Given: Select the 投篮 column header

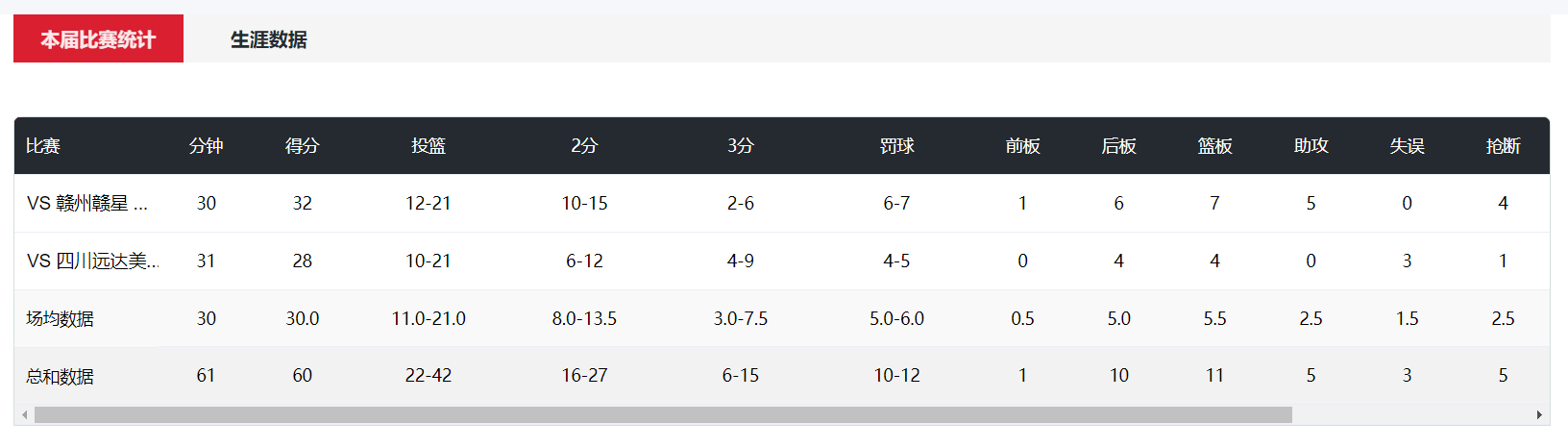Looking at the screenshot, I should click(x=429, y=146).
